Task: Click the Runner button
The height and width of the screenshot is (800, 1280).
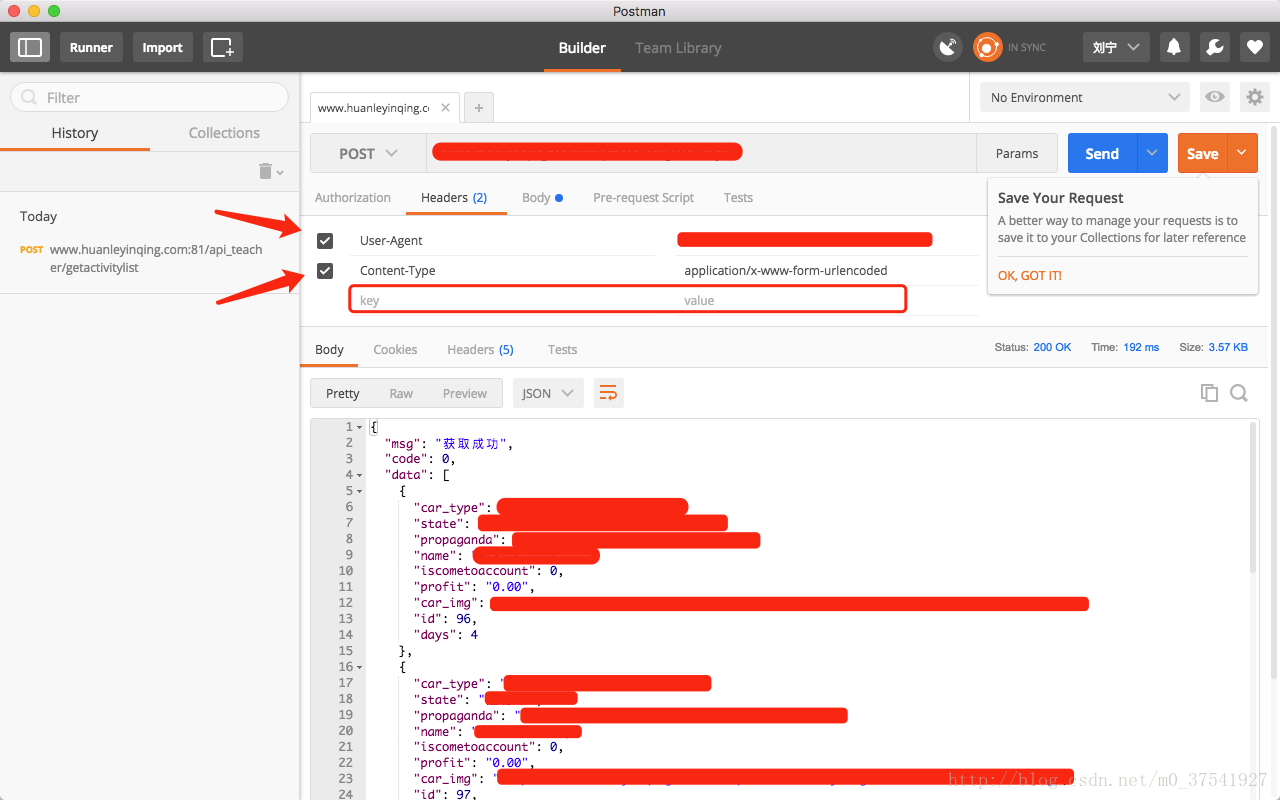Action: pyautogui.click(x=91, y=47)
